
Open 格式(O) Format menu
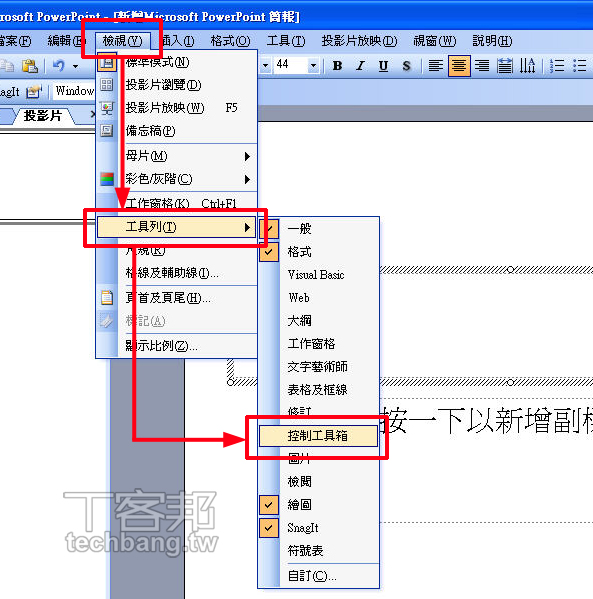(230, 40)
